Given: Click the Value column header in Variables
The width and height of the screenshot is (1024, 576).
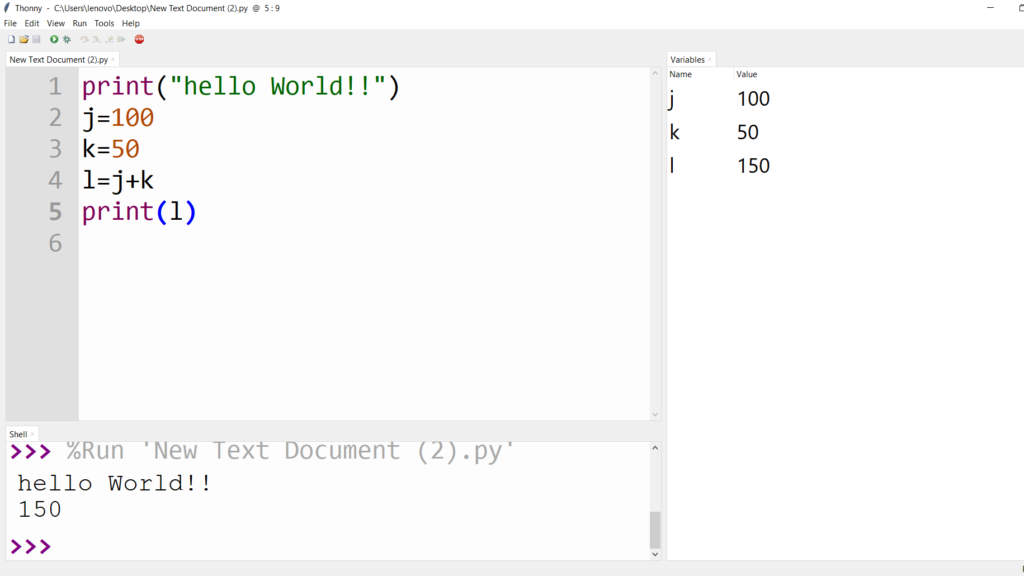Looking at the screenshot, I should point(746,74).
